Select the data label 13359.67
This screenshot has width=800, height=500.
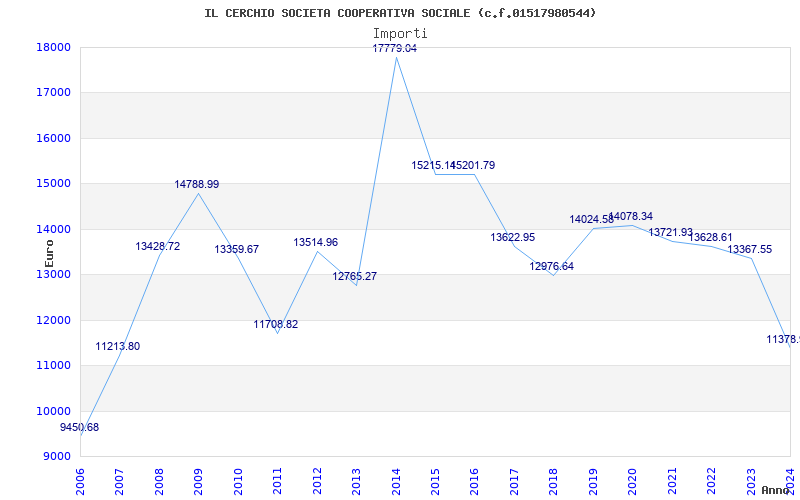237,249
